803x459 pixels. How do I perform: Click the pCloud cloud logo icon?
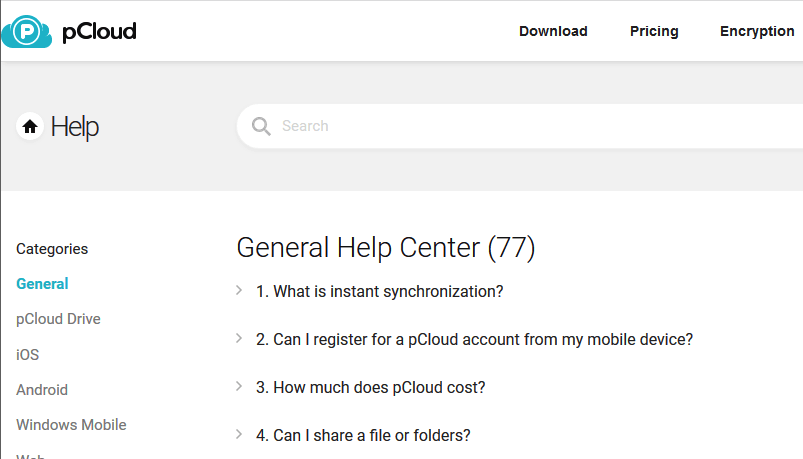tap(27, 31)
